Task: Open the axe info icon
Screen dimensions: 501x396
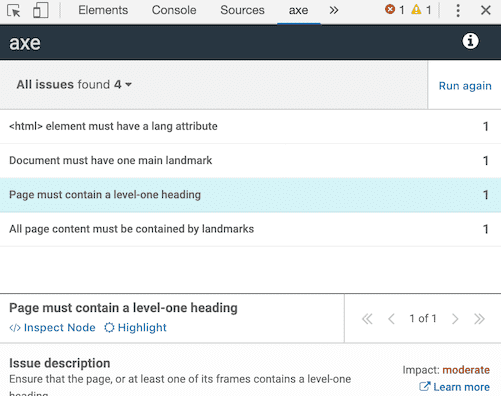Action: pos(470,41)
